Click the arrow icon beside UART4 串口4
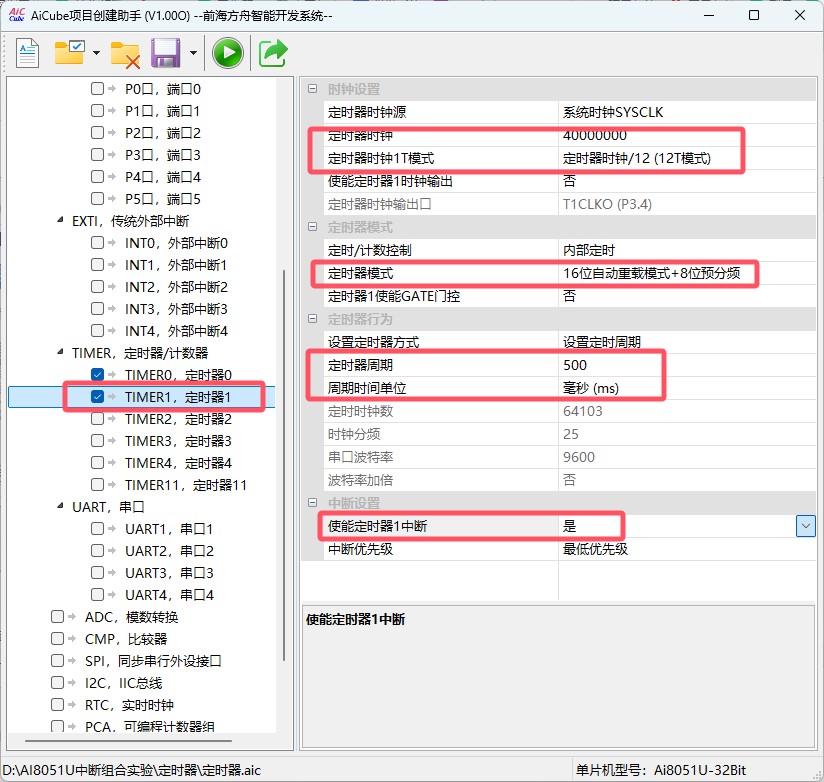824x782 pixels. click(111, 594)
